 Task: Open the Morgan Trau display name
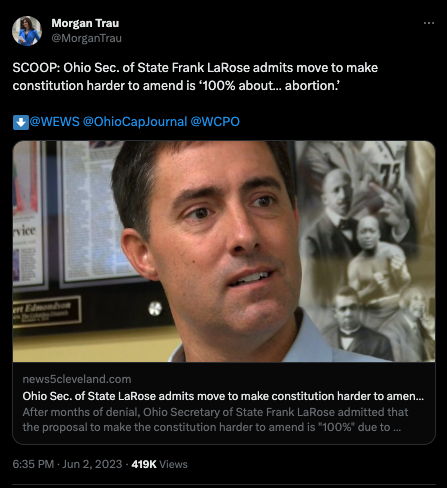tap(85, 23)
